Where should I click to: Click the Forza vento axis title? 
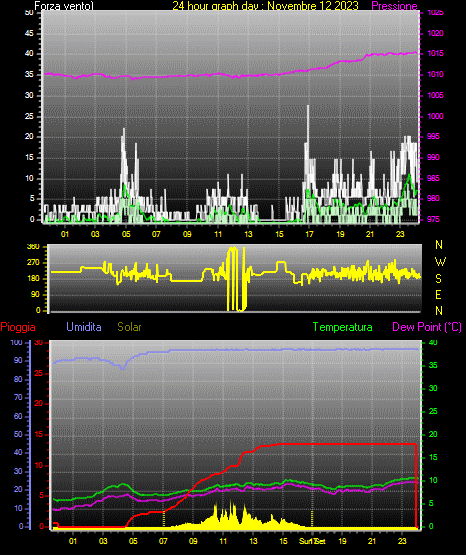click(64, 6)
